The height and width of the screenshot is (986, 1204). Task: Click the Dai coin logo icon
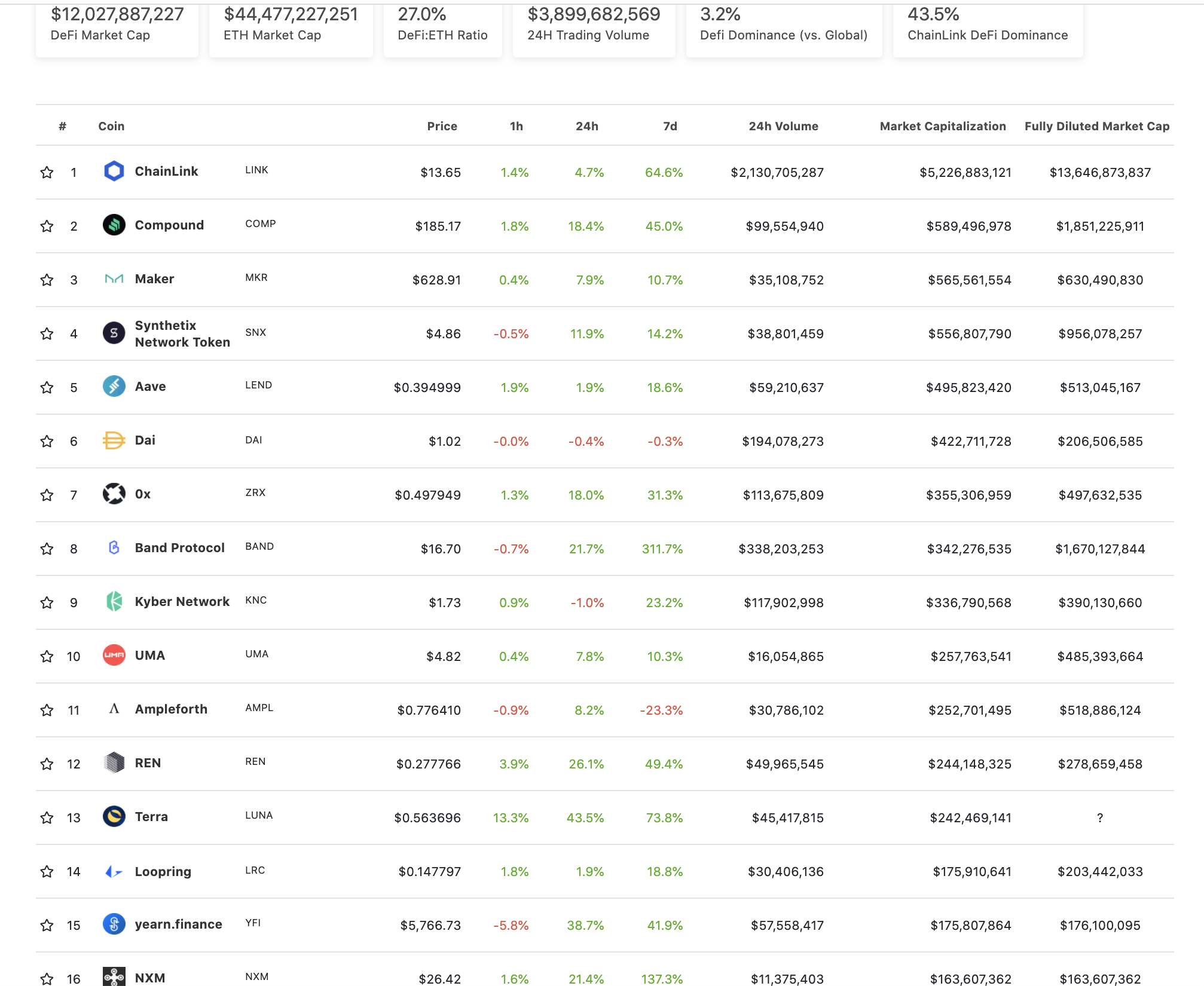[114, 440]
